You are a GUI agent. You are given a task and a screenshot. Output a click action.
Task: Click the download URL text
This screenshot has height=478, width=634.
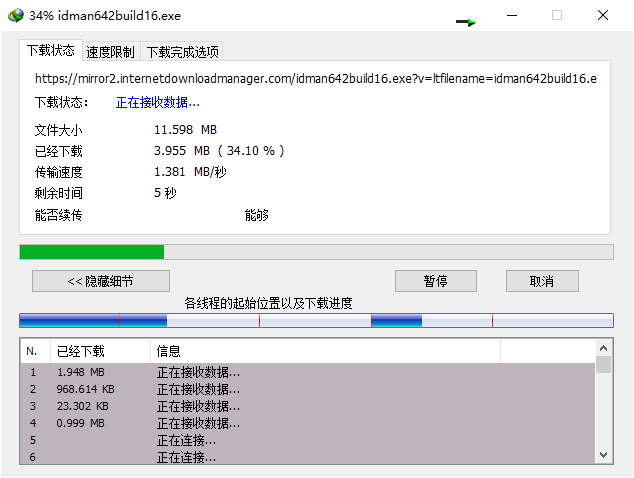316,78
